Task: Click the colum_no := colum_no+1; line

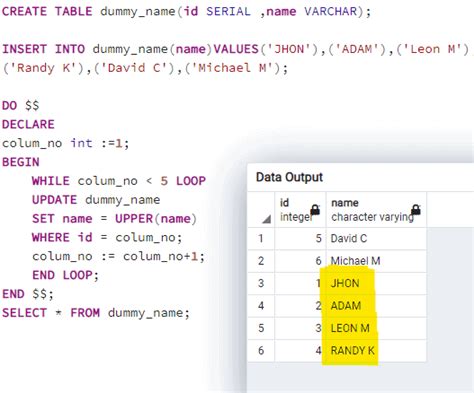Action: [x=118, y=256]
